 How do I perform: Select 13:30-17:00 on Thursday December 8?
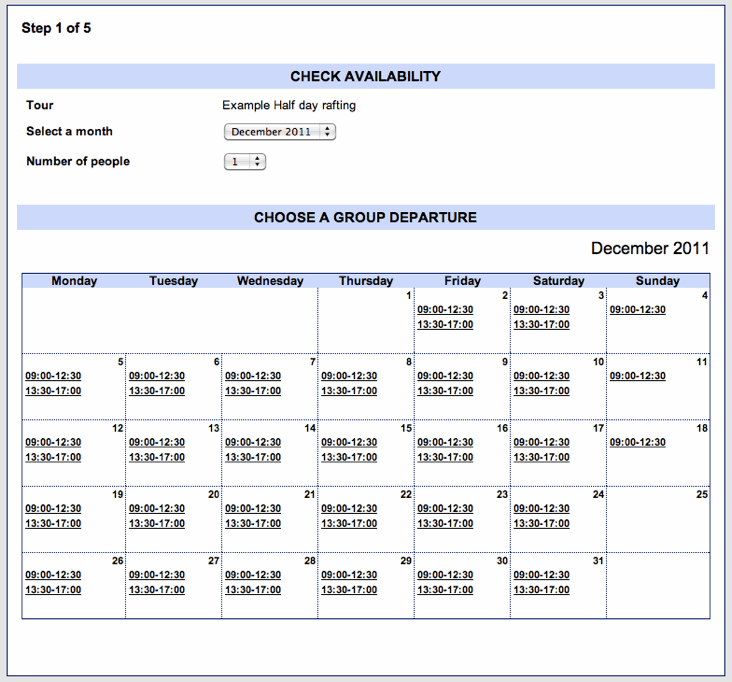coord(349,391)
